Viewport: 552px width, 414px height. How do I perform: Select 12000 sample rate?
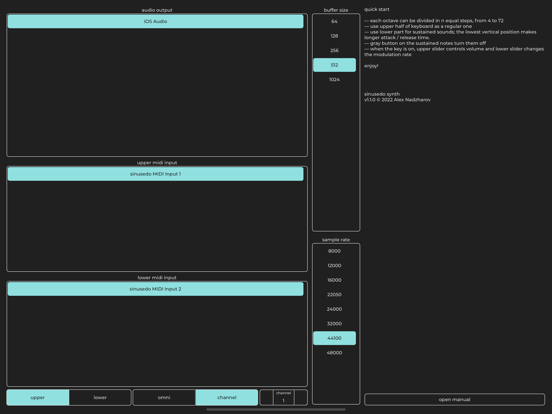tap(334, 265)
